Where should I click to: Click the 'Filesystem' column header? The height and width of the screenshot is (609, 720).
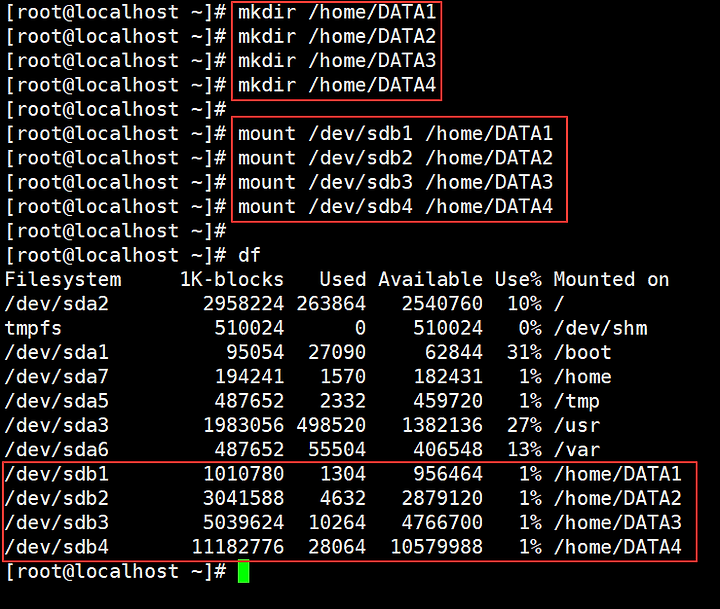point(63,280)
